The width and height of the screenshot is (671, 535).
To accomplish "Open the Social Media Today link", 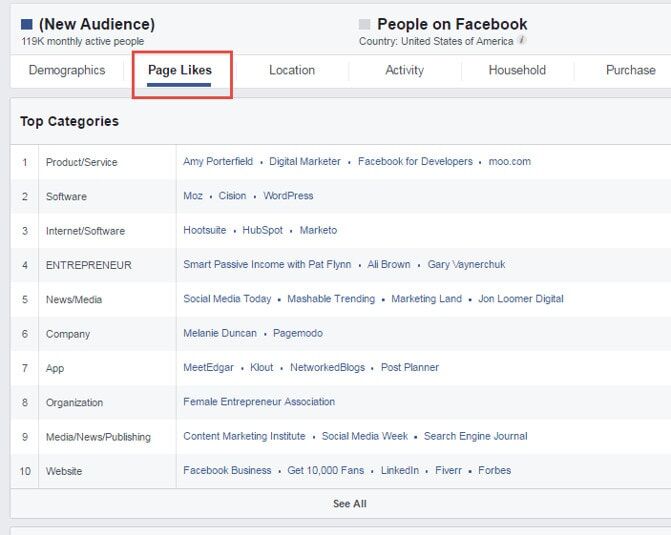I will (227, 299).
